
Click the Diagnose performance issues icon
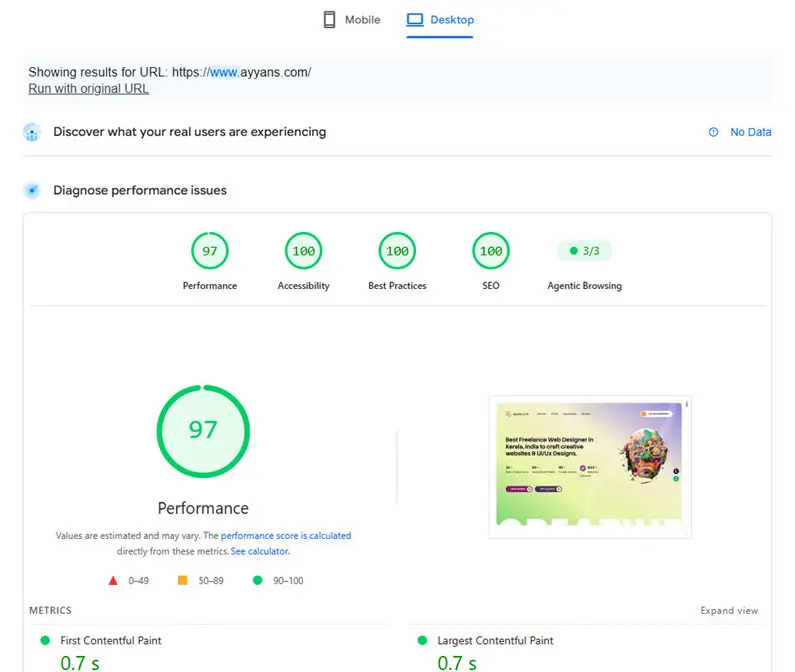(x=32, y=191)
